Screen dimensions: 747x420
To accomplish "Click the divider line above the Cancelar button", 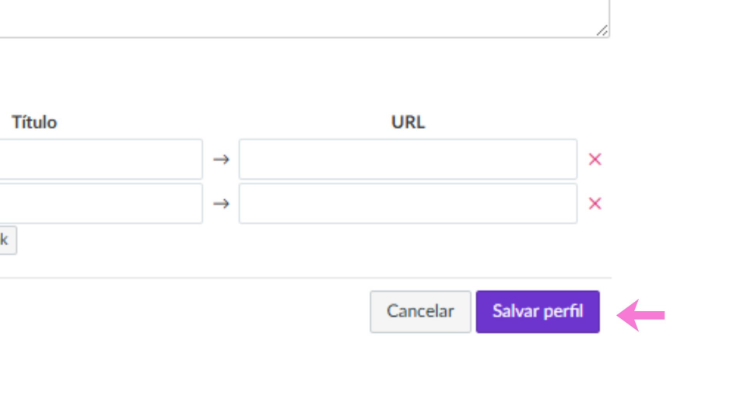I will [305, 278].
